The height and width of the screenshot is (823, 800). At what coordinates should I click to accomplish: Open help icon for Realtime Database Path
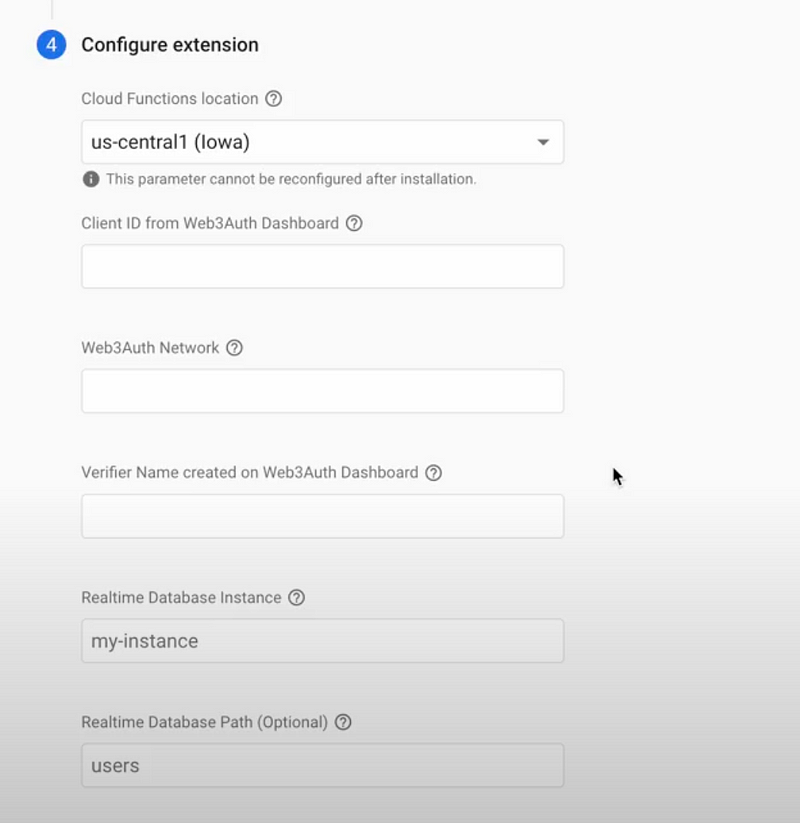coord(343,722)
